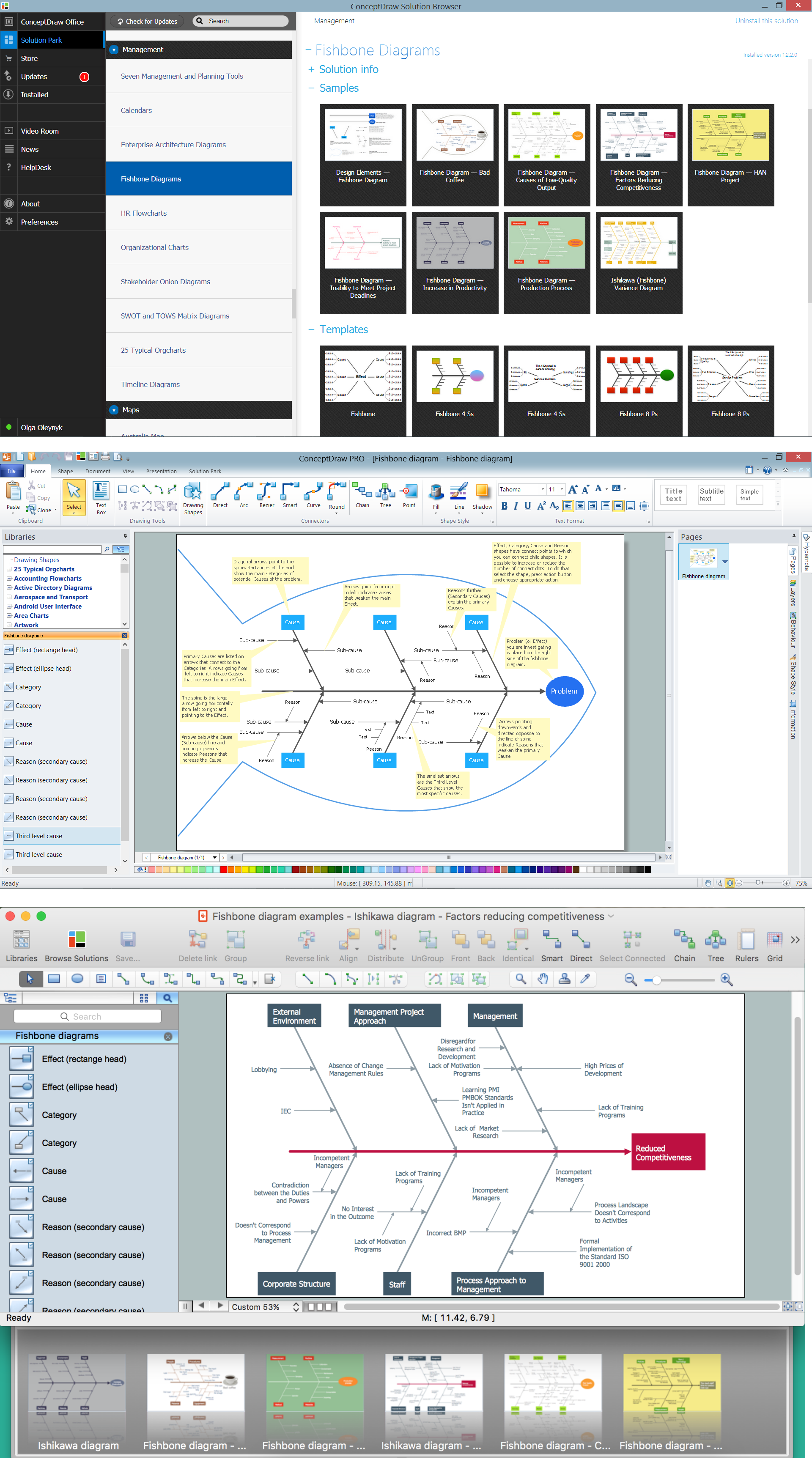The height and width of the screenshot is (1465, 812).
Task: Click Check for Updates button
Action: pyautogui.click(x=147, y=21)
